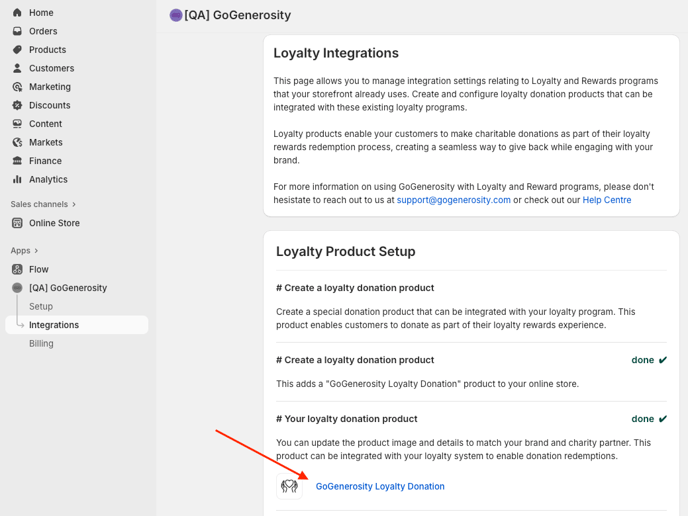The height and width of the screenshot is (516, 688).
Task: Click the Customers person icon
Action: coord(17,68)
